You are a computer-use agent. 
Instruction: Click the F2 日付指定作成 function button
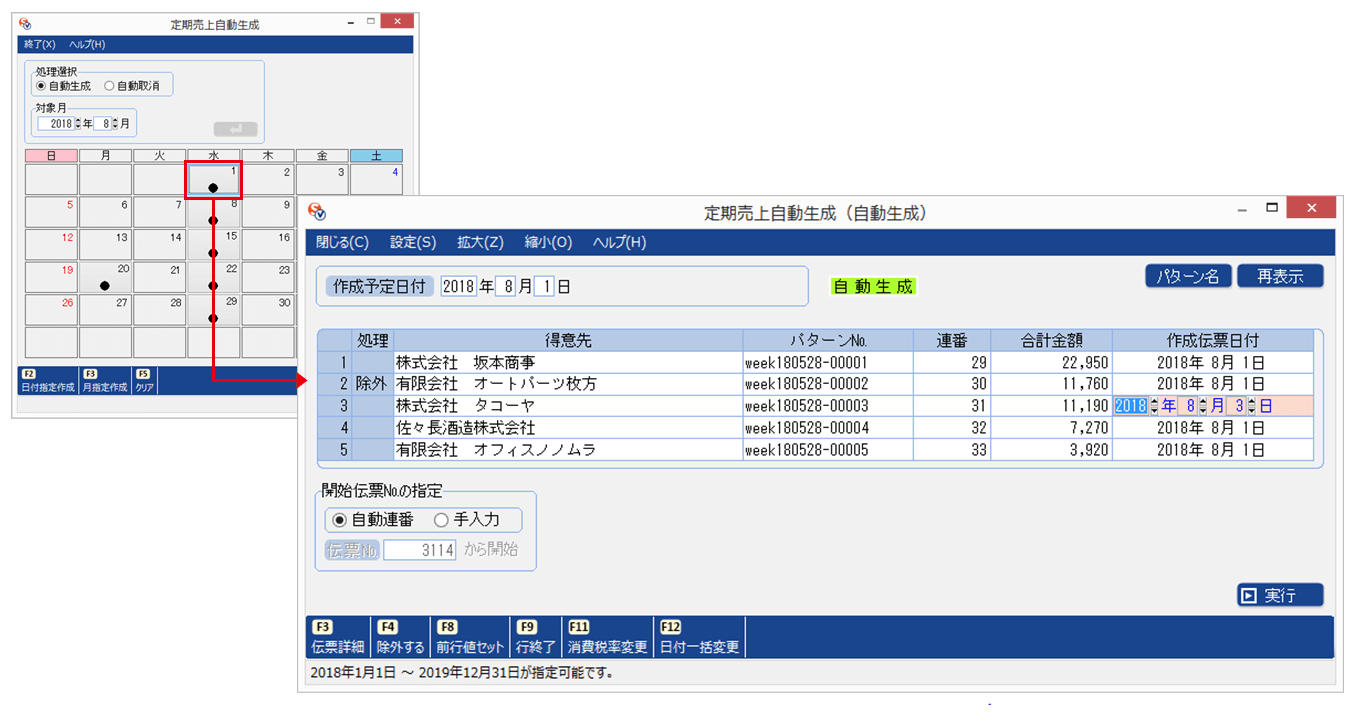click(x=48, y=381)
